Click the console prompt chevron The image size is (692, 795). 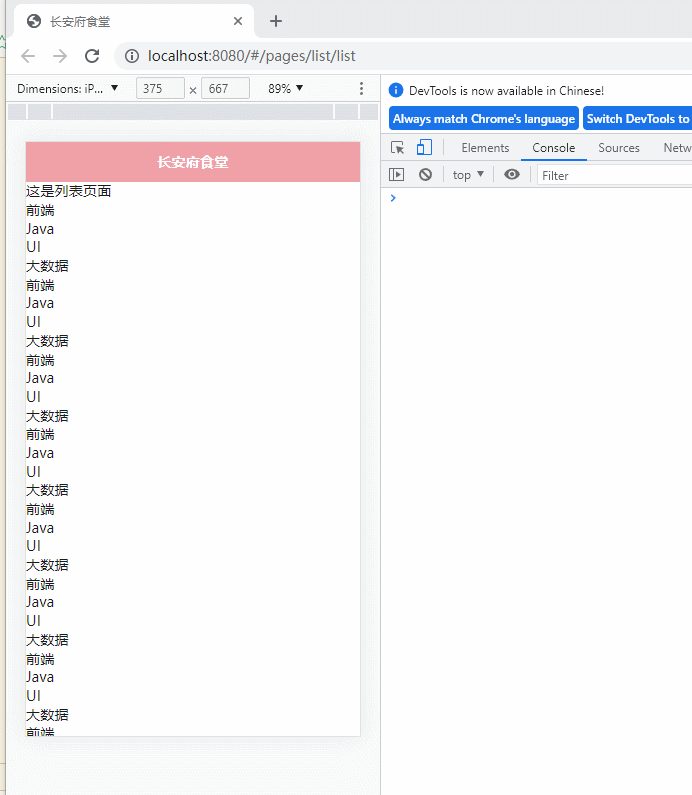coord(393,198)
